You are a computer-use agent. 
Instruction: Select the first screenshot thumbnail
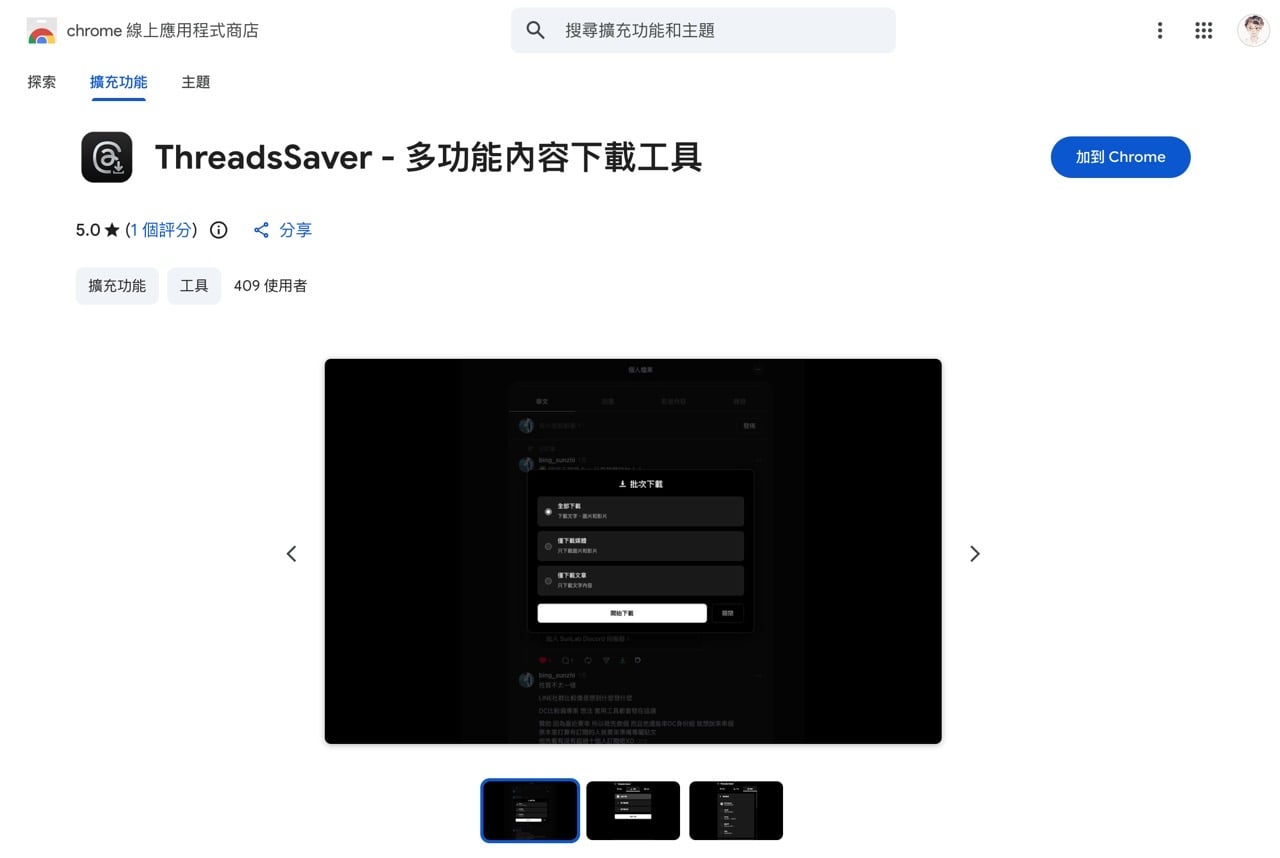click(x=530, y=810)
